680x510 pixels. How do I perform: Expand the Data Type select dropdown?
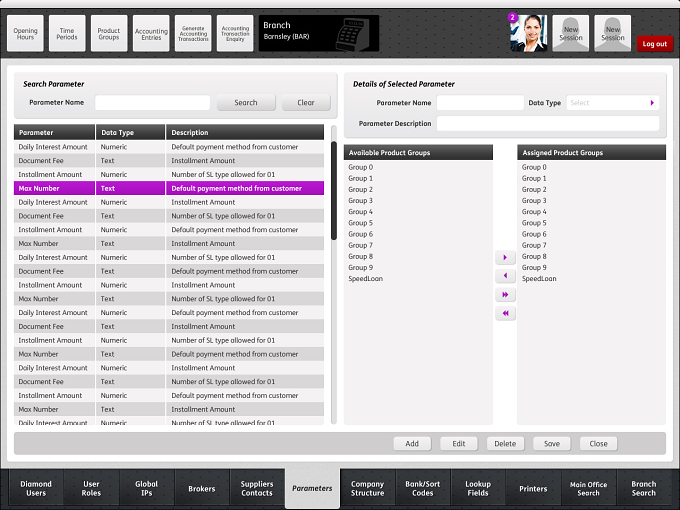(612, 103)
